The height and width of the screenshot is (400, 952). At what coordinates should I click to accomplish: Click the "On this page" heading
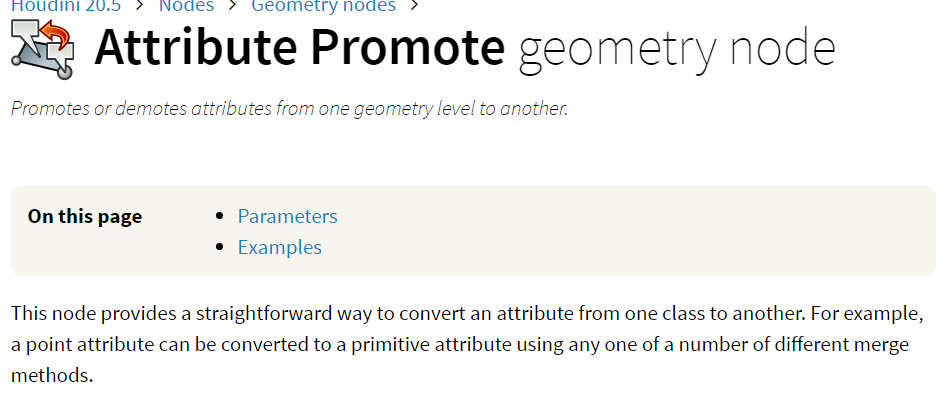(84, 217)
